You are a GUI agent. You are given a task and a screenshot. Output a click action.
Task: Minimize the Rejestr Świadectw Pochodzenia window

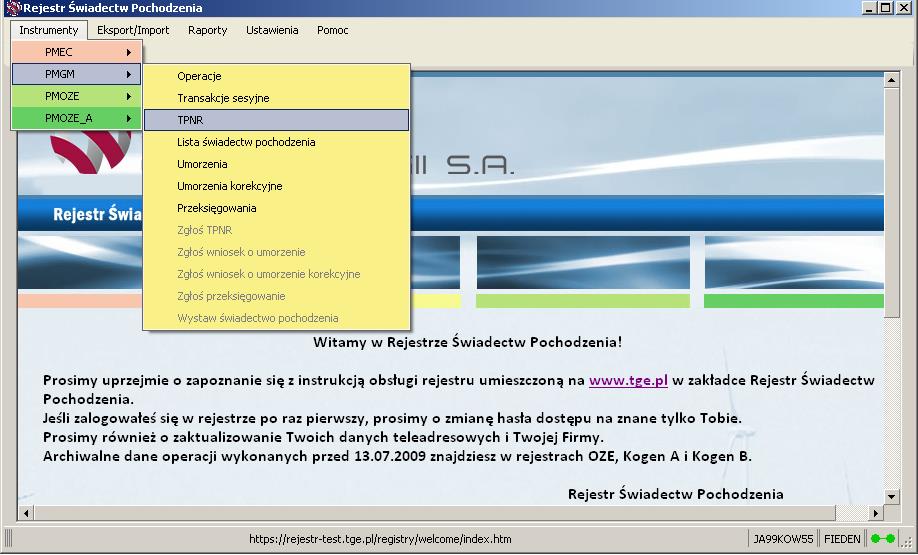coord(869,8)
